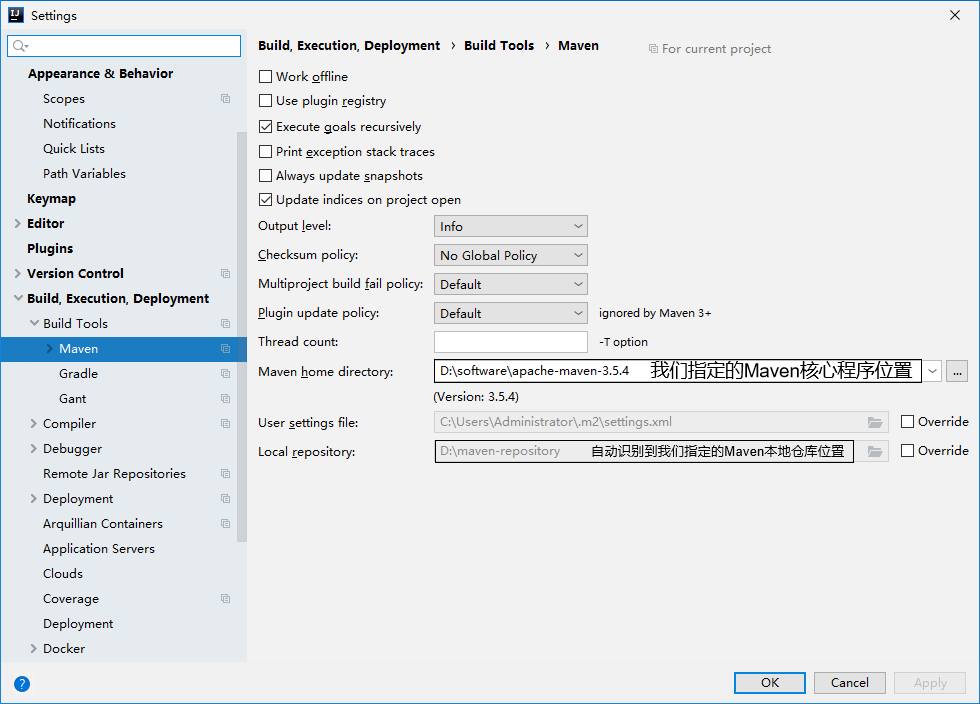The width and height of the screenshot is (980, 704).
Task: Select Appearance & Behavior category
Action: (100, 74)
